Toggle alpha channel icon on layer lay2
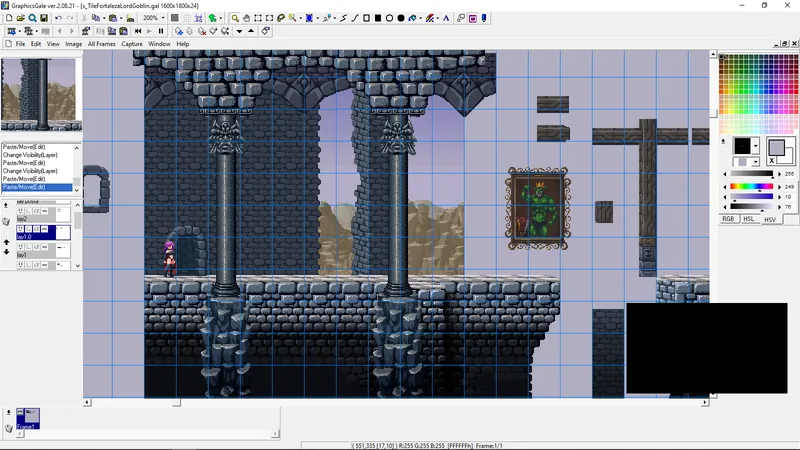The image size is (800, 450). click(x=36, y=211)
